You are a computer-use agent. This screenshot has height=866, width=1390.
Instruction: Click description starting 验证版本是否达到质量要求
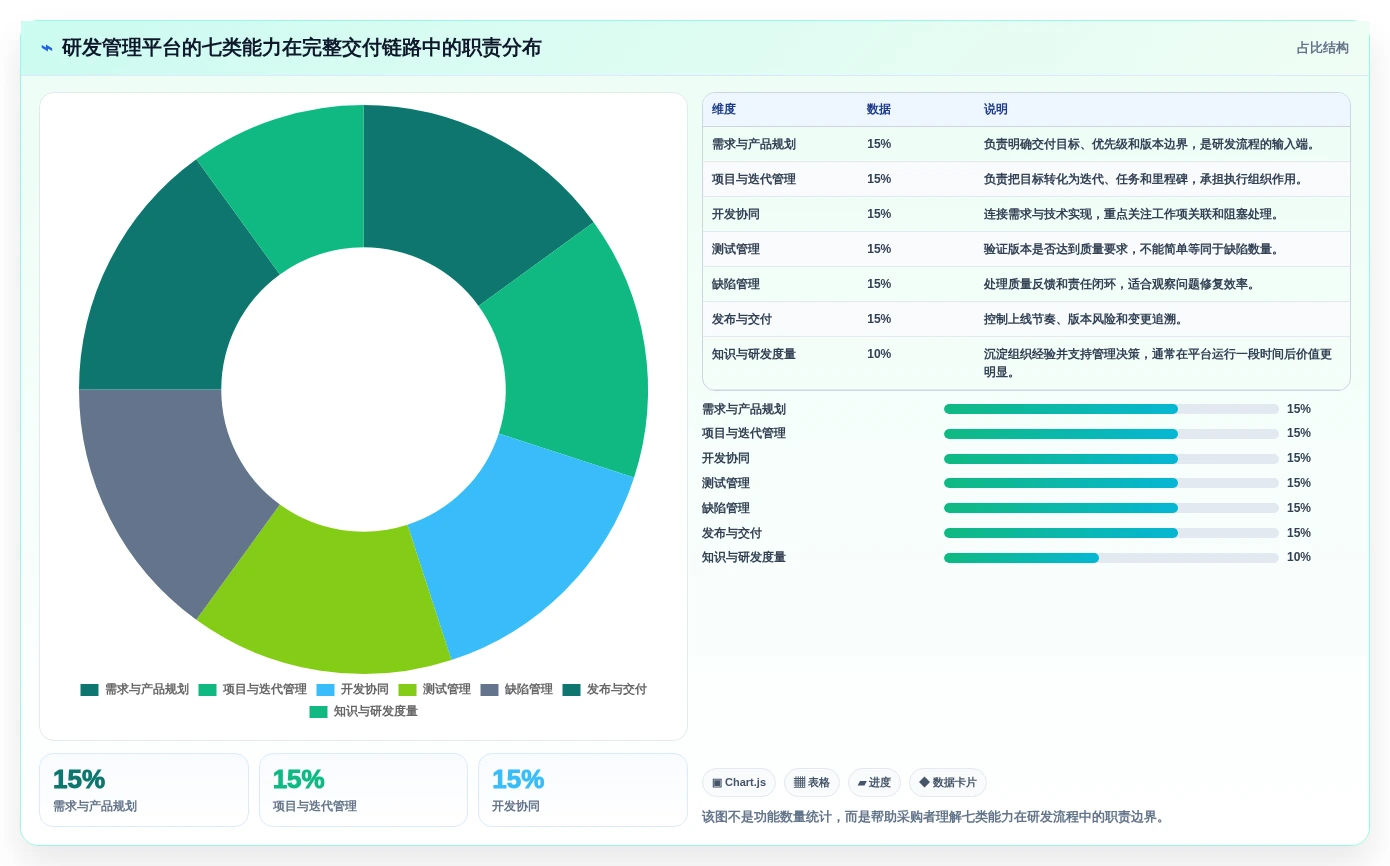point(1133,249)
